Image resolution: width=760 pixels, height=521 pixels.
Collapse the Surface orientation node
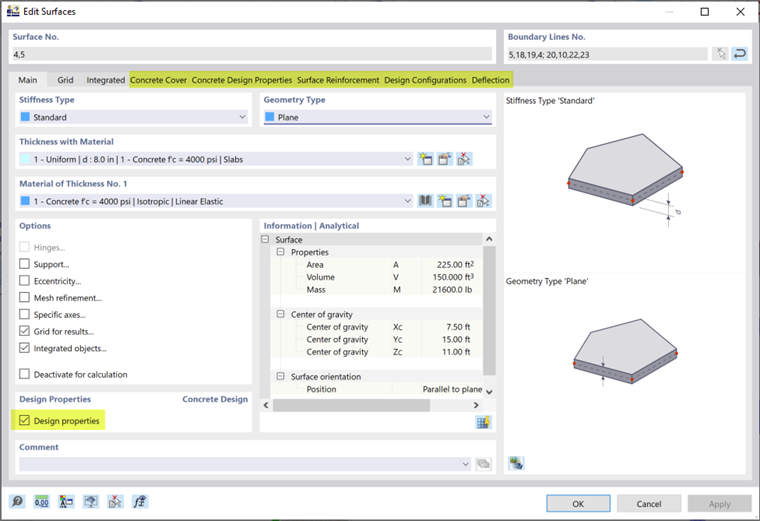tap(280, 376)
